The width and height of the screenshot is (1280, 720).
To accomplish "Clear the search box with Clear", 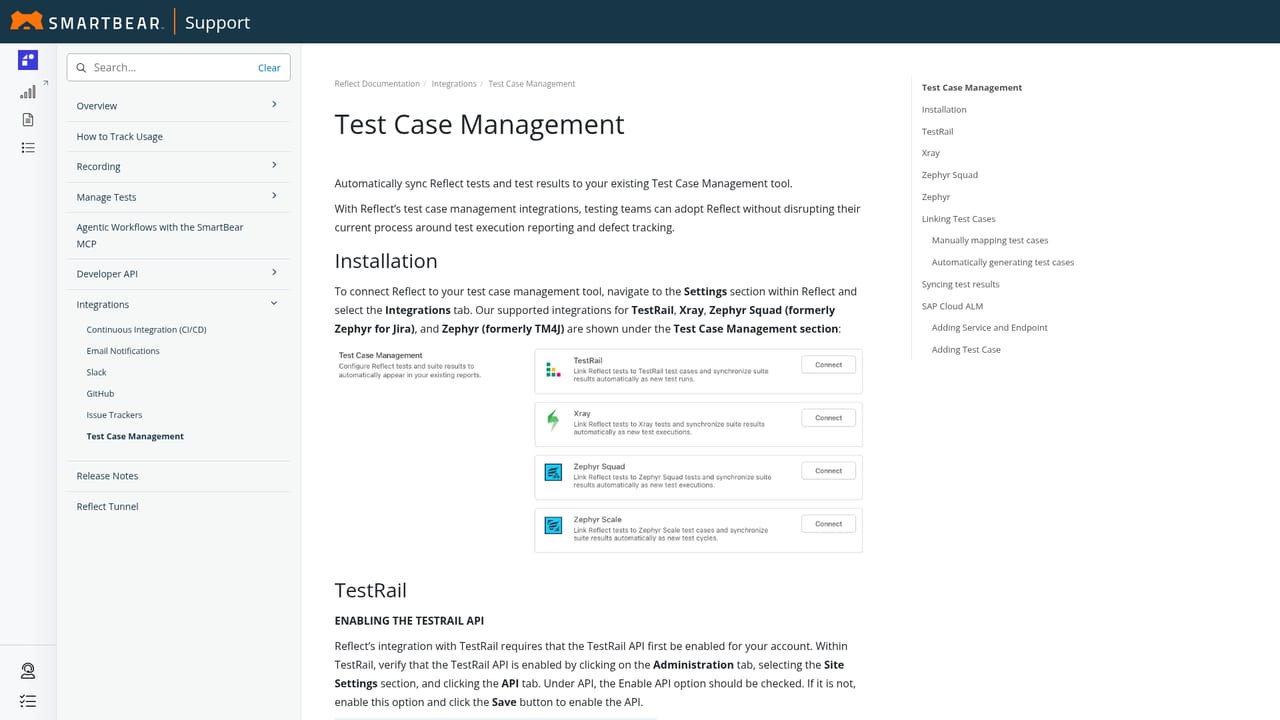I will coord(269,68).
